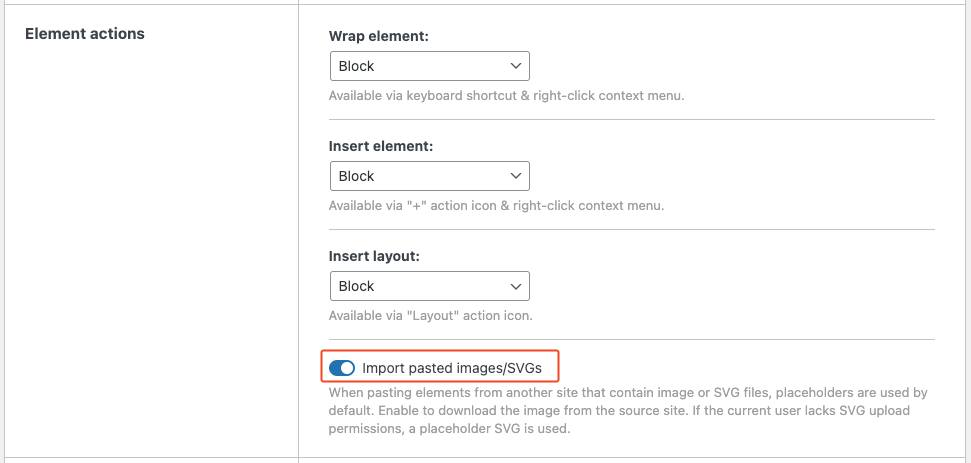Click the chevron arrow in Insert layout select
Image resolution: width=971 pixels, height=463 pixels.
tap(515, 286)
